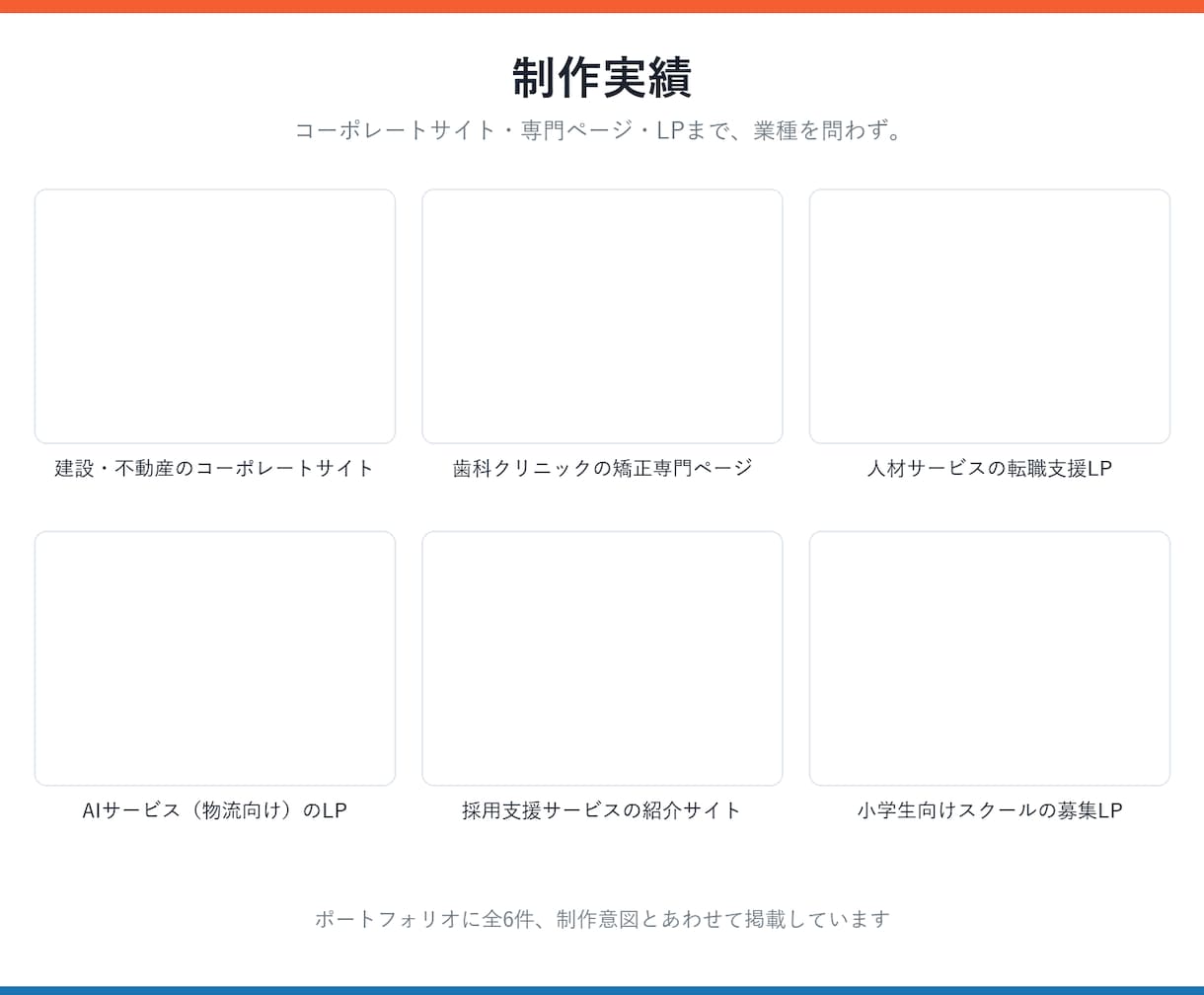Open the 建設・不動産のコーポレートサイト thumbnail card
1204x995 pixels.
click(215, 316)
